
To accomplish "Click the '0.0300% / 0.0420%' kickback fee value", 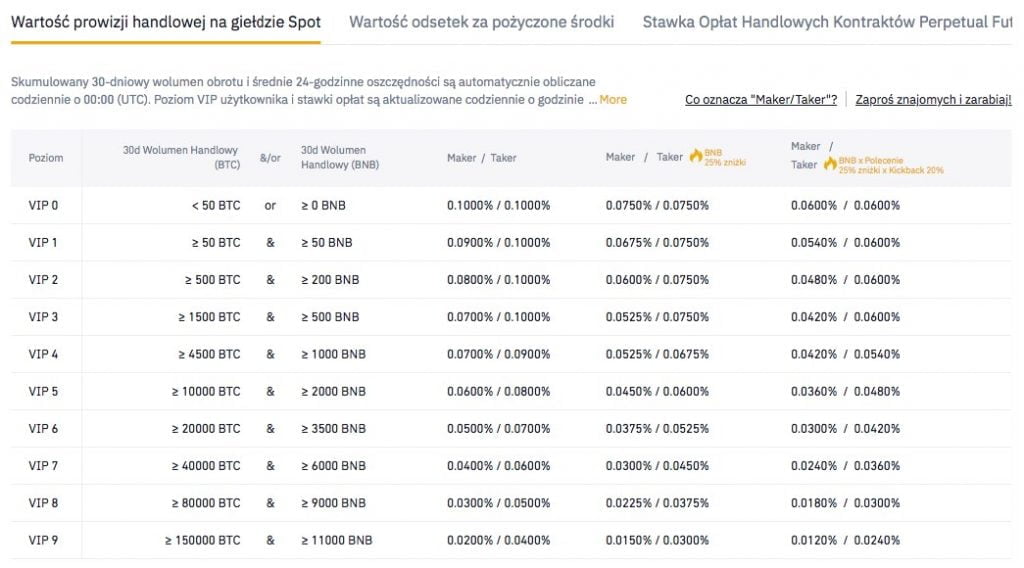I will tap(845, 428).
